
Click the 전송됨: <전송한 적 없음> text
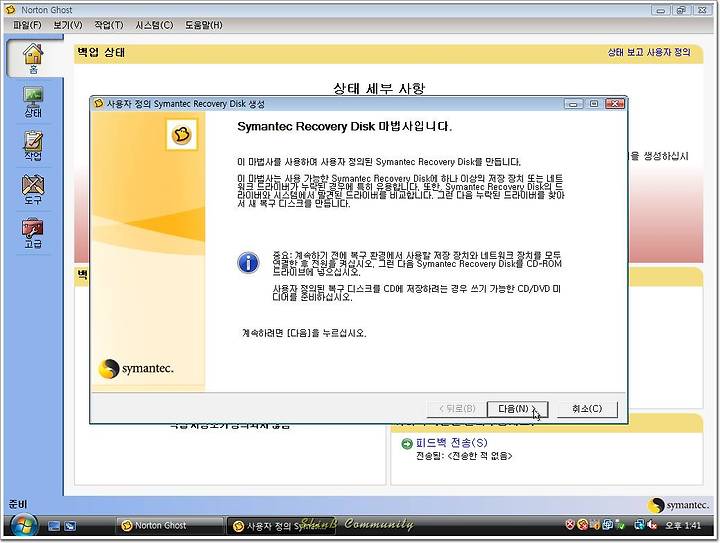[464, 456]
